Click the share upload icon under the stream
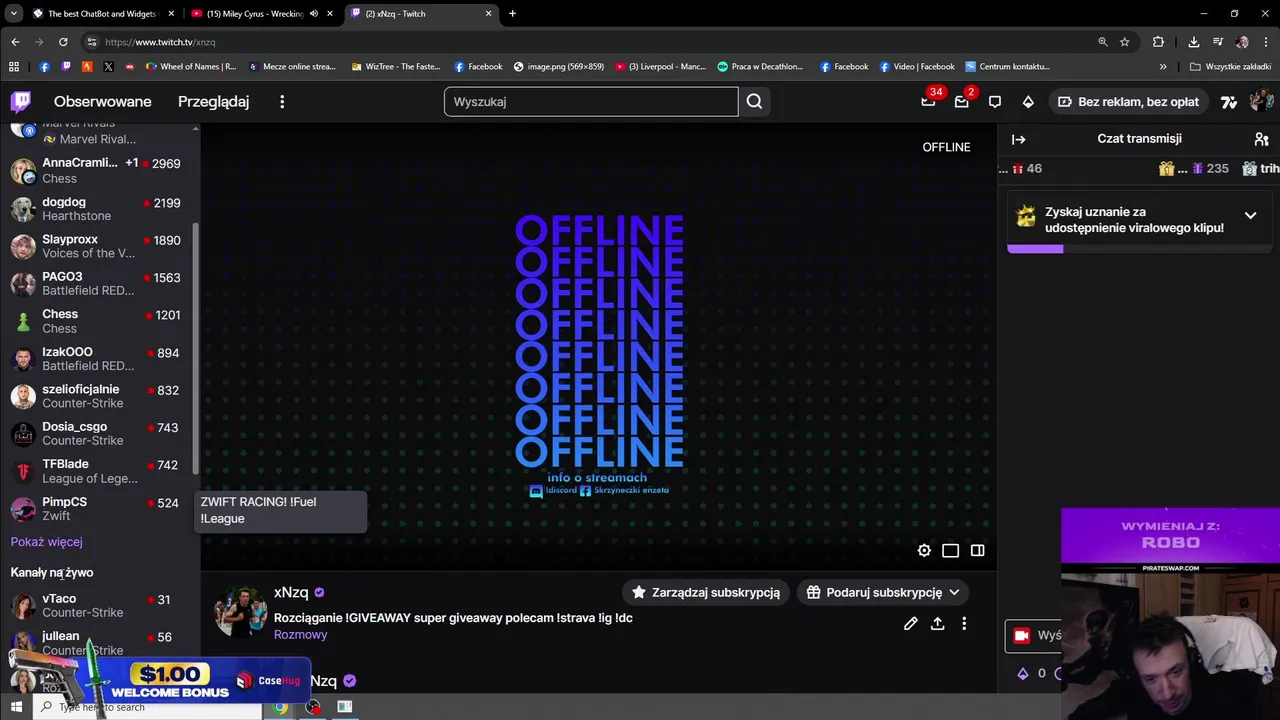The width and height of the screenshot is (1280, 720). [937, 623]
